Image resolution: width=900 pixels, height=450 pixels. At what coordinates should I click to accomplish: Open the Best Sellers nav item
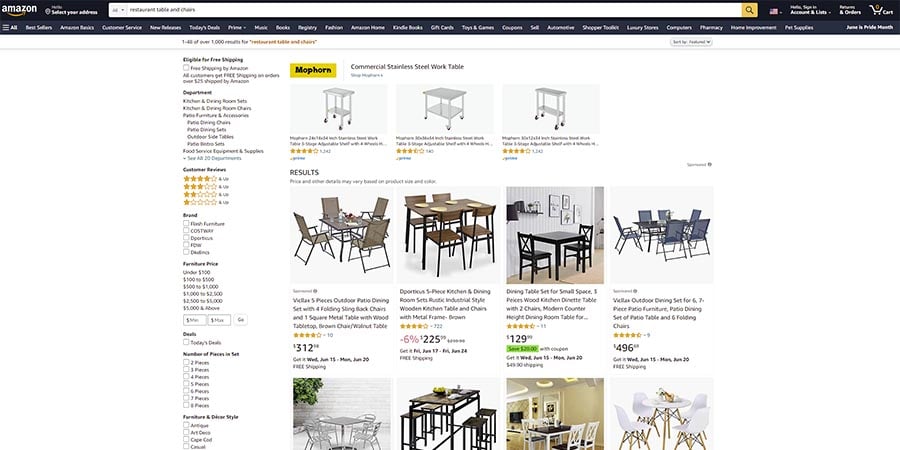click(38, 27)
